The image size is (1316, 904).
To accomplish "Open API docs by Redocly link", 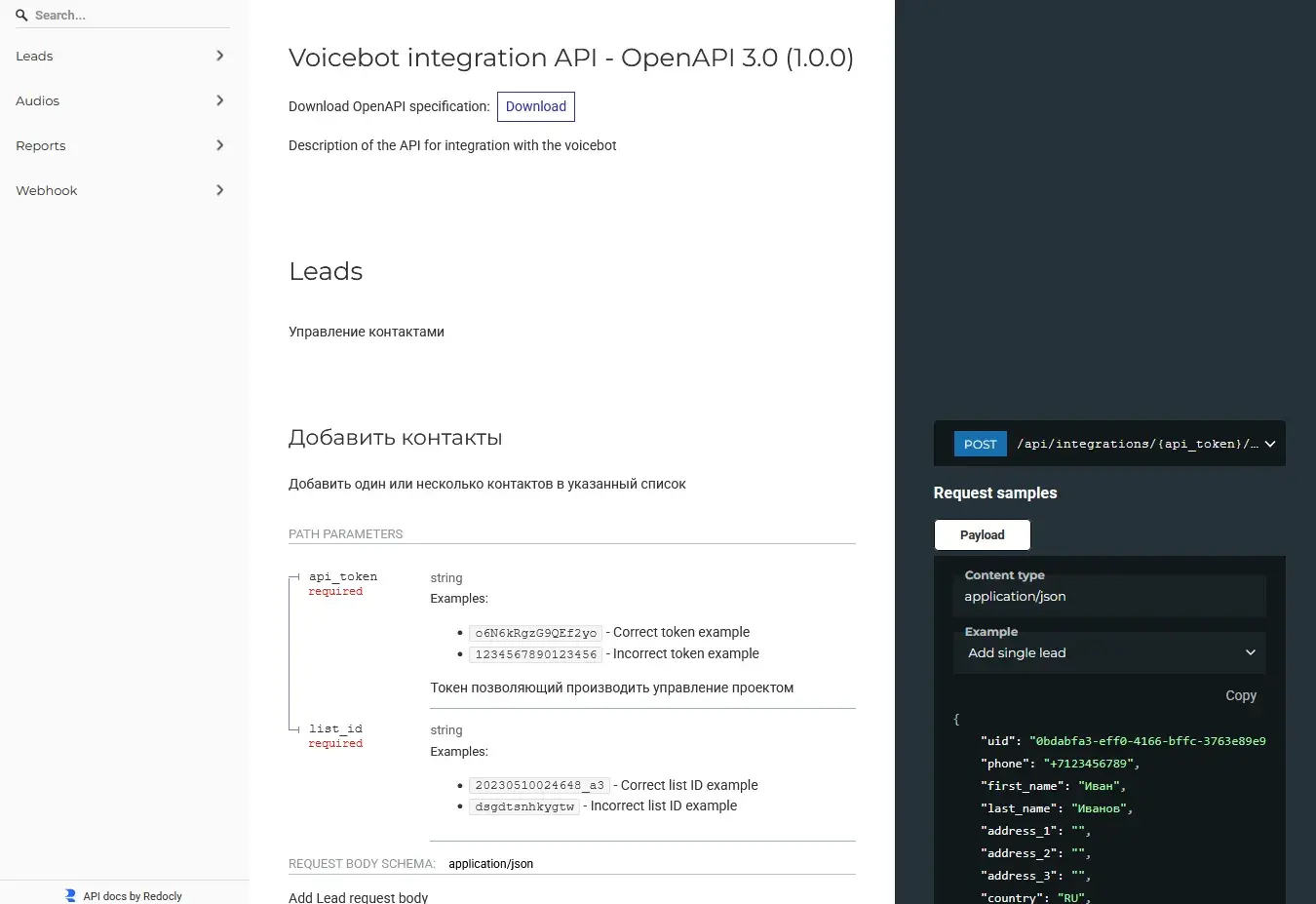I will 133,896.
